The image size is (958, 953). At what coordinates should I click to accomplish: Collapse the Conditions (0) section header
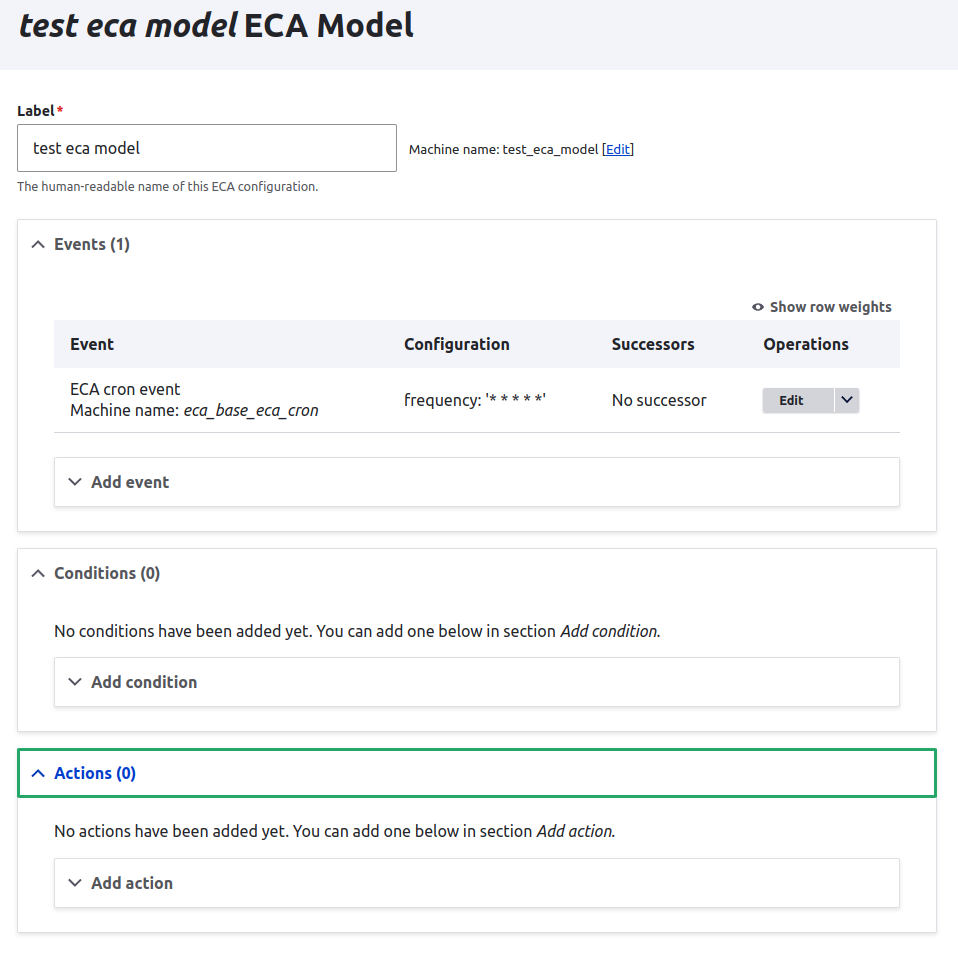coord(107,573)
